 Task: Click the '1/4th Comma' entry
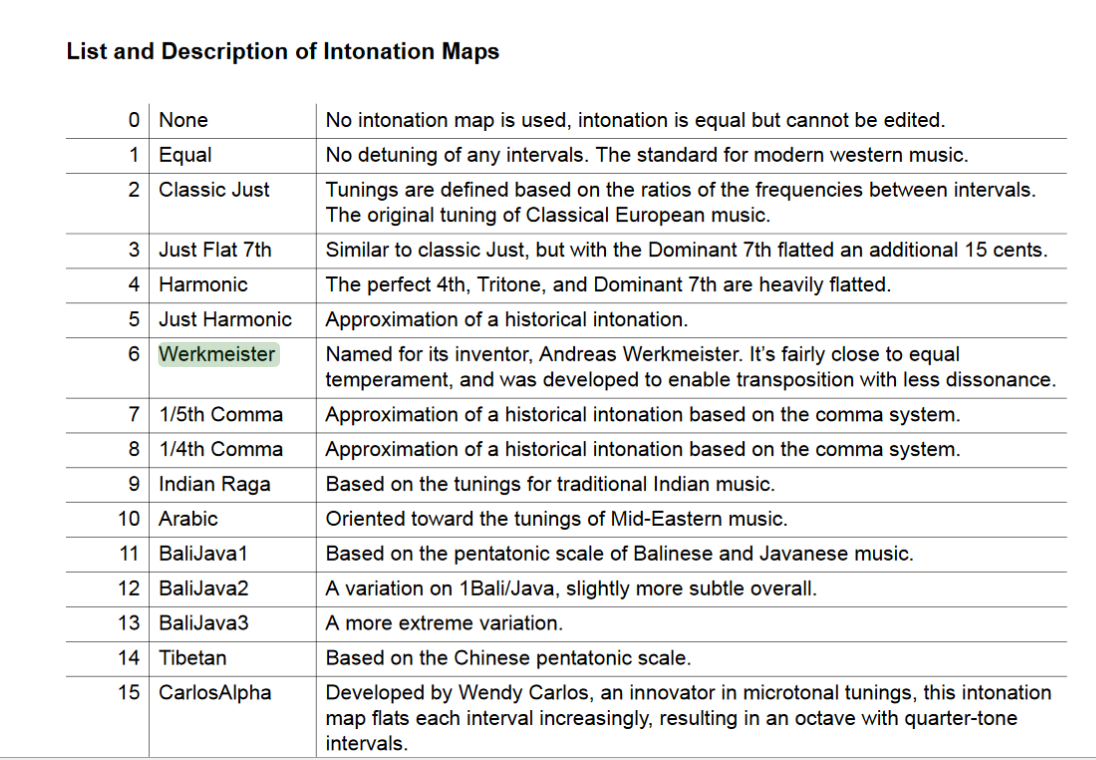[x=220, y=449]
